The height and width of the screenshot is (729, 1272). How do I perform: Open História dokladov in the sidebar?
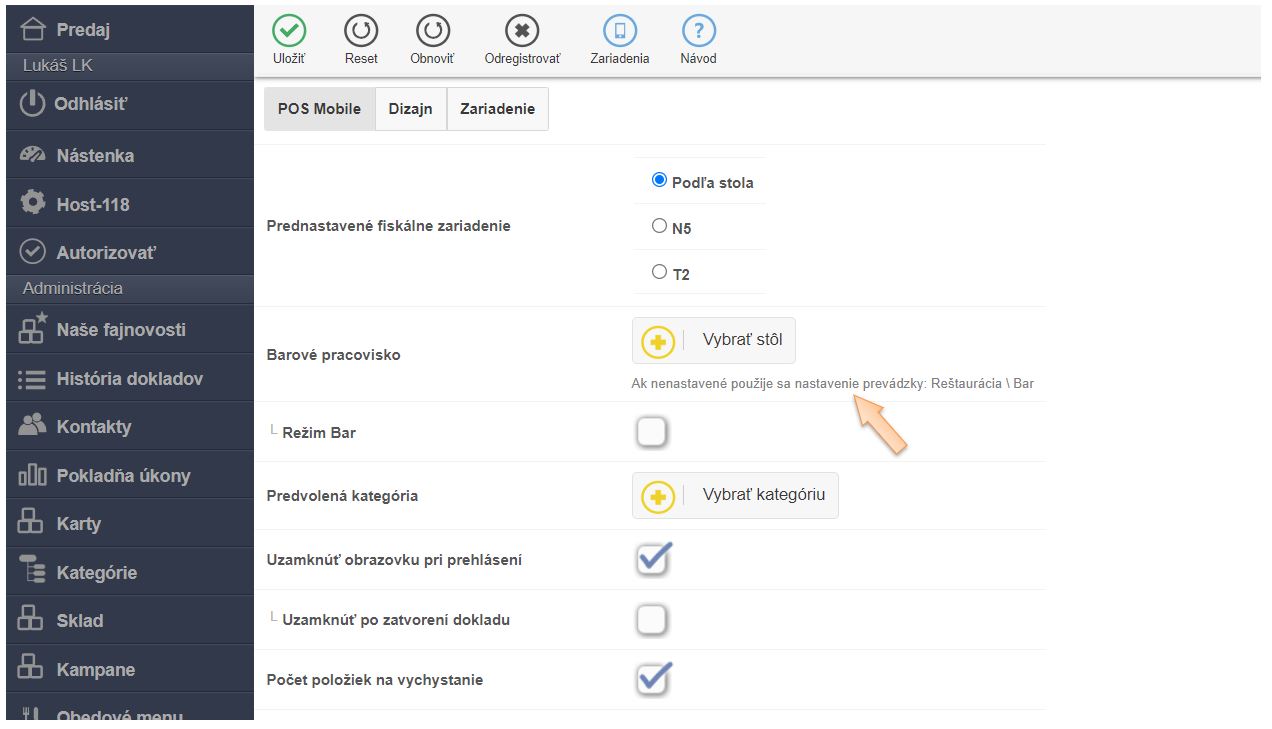129,378
